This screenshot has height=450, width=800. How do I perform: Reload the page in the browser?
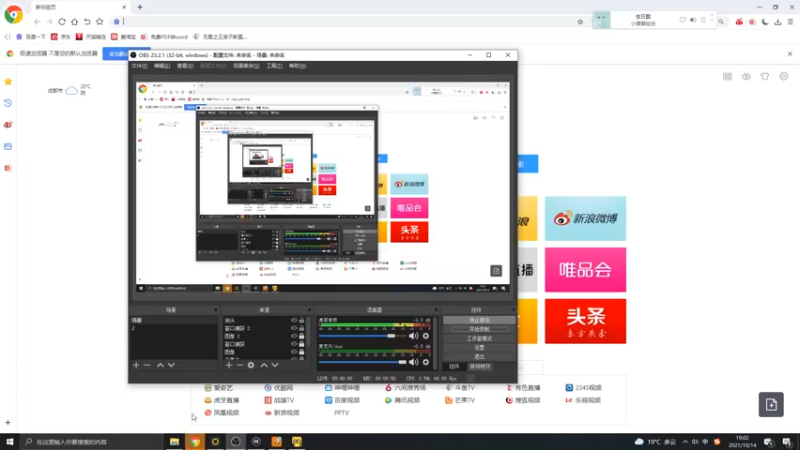pyautogui.click(x=62, y=22)
